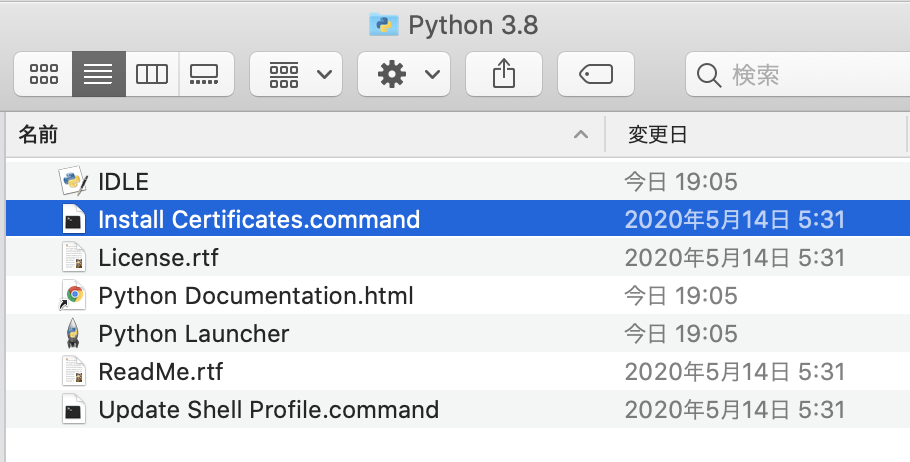910x462 pixels.
Task: Open the gear action menu
Action: (404, 74)
